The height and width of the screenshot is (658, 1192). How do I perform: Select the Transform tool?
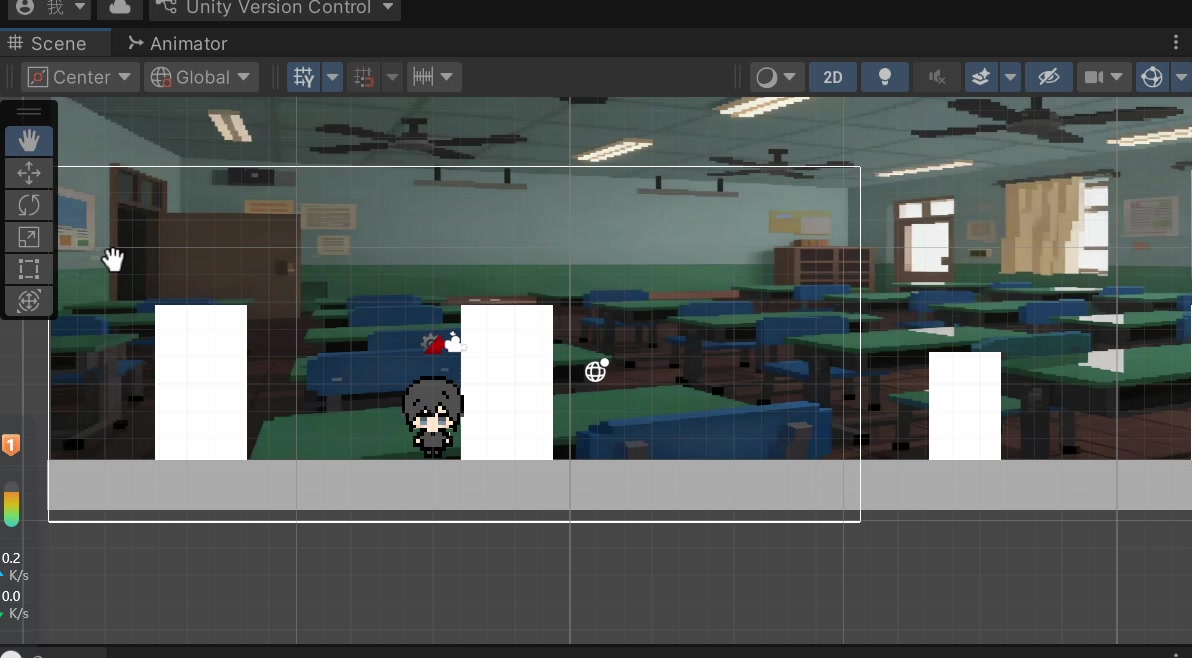29,300
